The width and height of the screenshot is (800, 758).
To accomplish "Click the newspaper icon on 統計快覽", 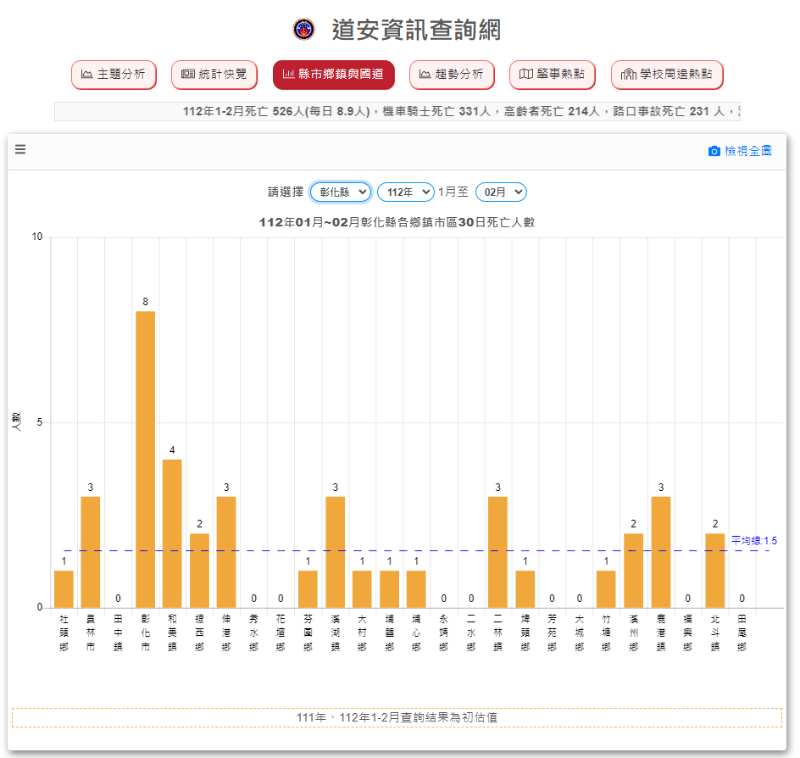I will [187, 74].
